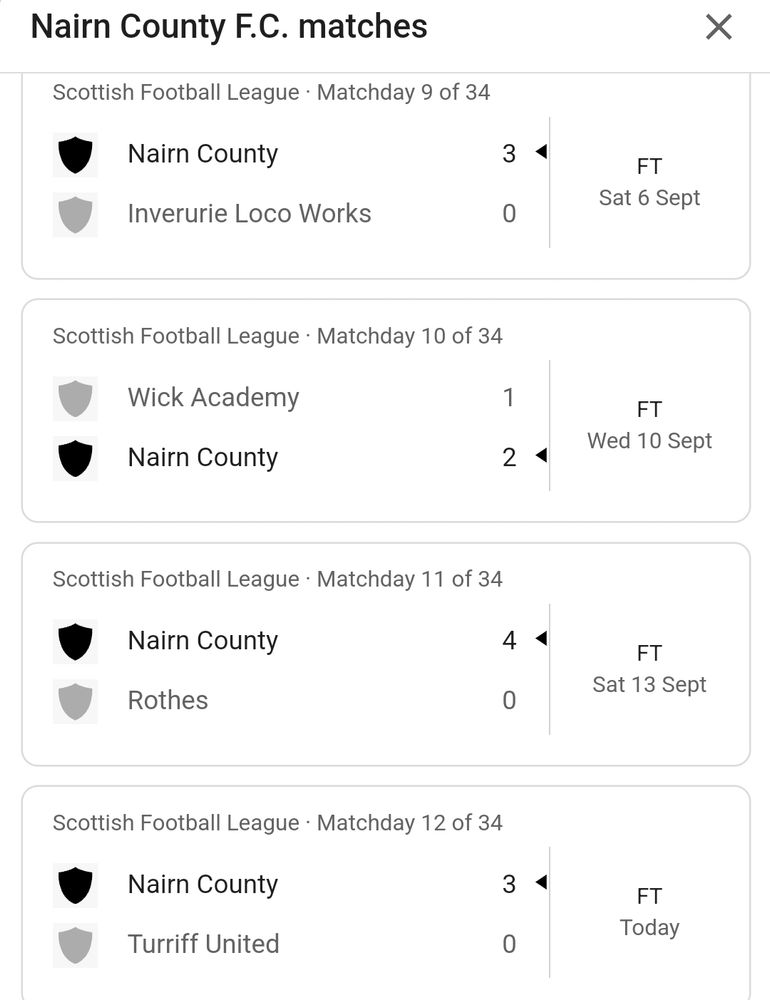Click Nairn County crest in Matchday 11 card
The image size is (770, 1000).
tap(75, 641)
